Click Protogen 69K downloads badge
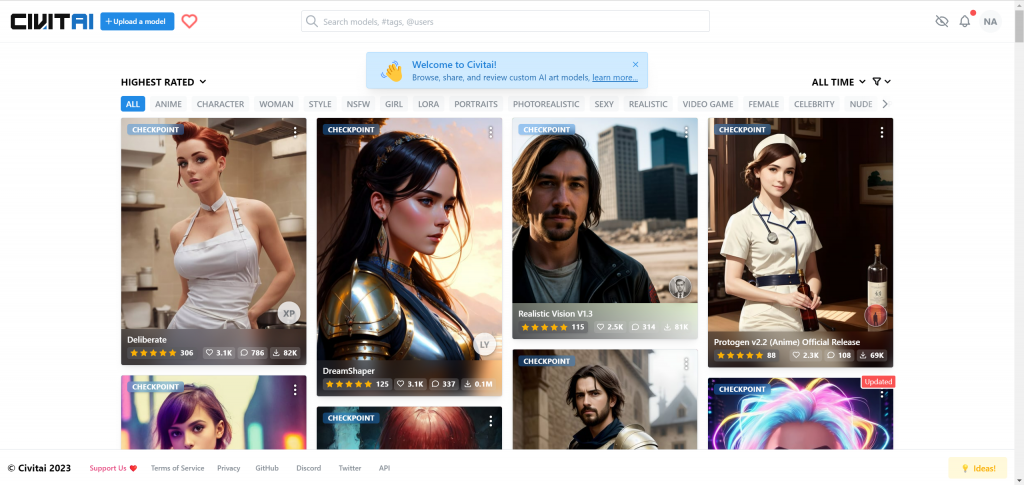This screenshot has width=1024, height=485. pos(872,355)
